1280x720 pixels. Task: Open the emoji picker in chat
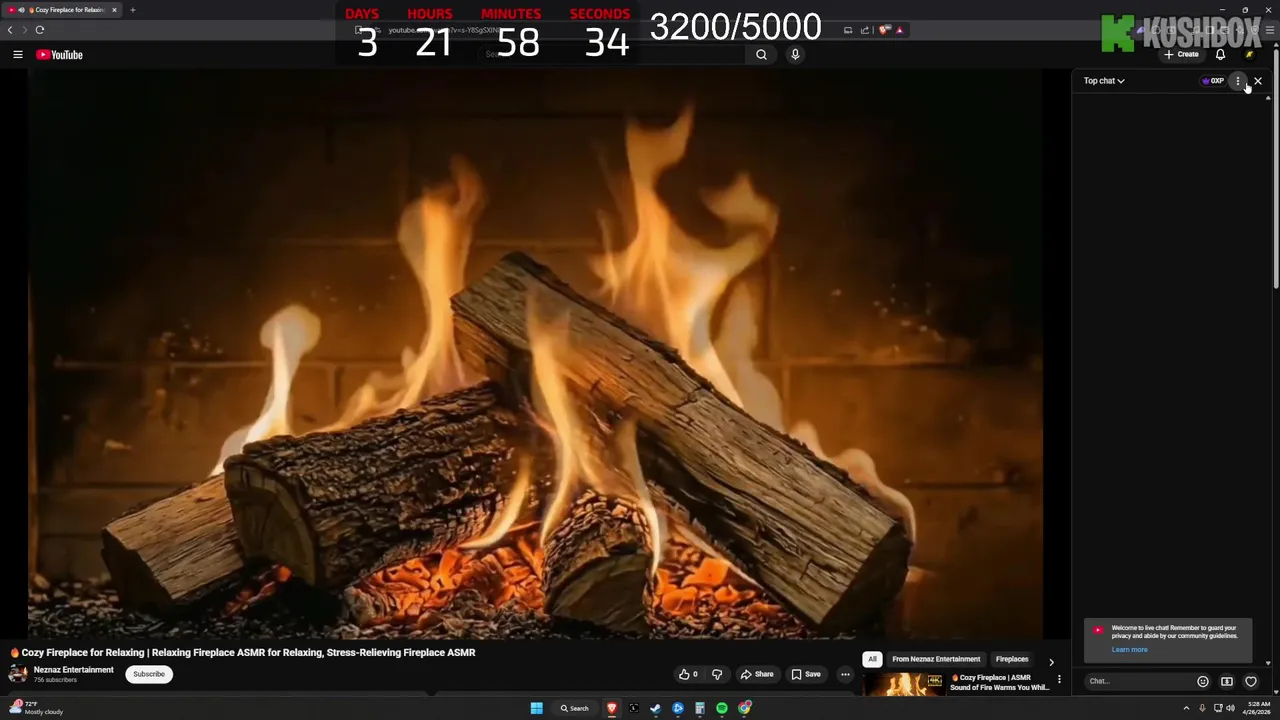click(1203, 682)
